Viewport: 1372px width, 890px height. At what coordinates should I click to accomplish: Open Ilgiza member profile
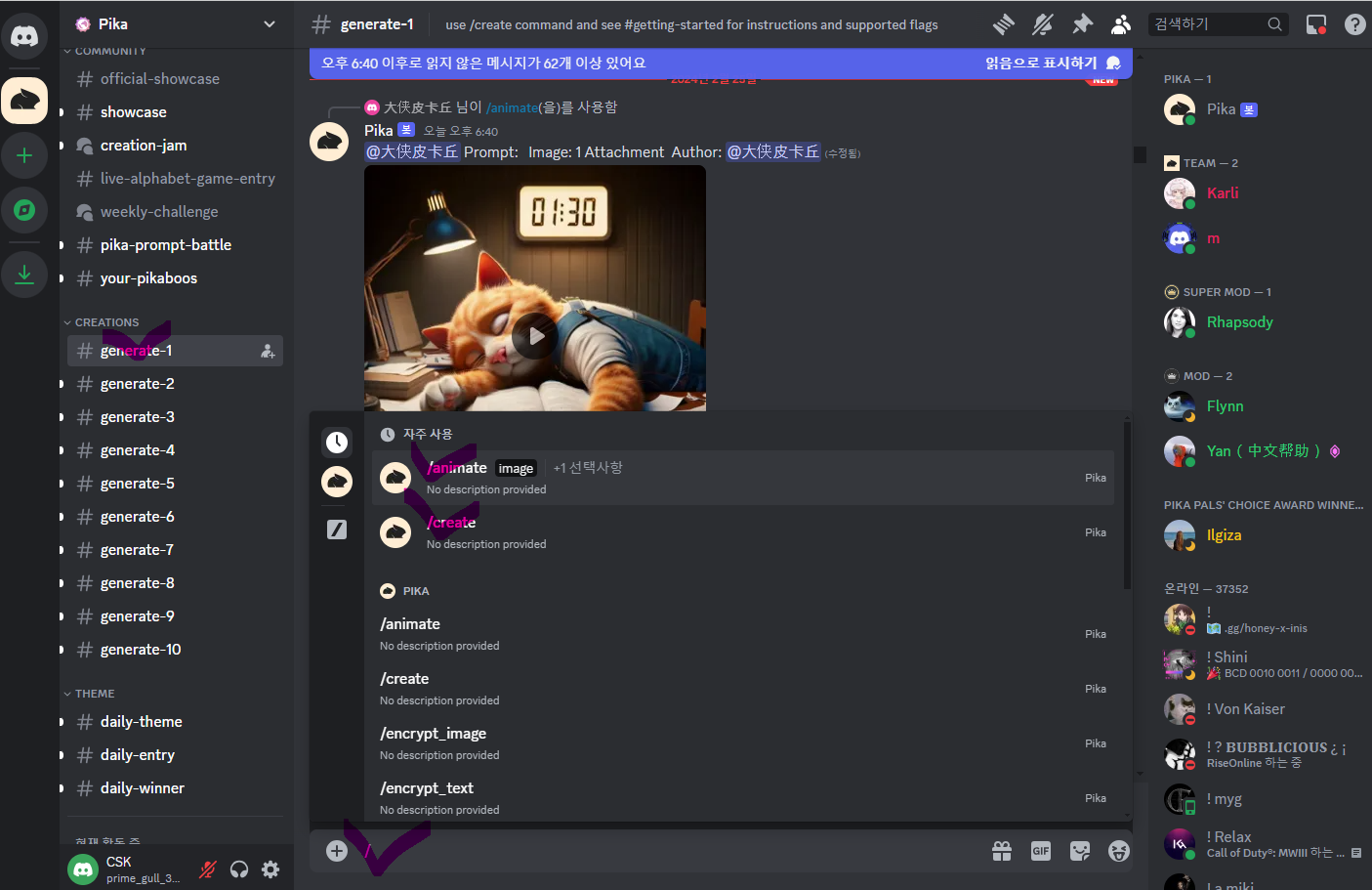1262,535
